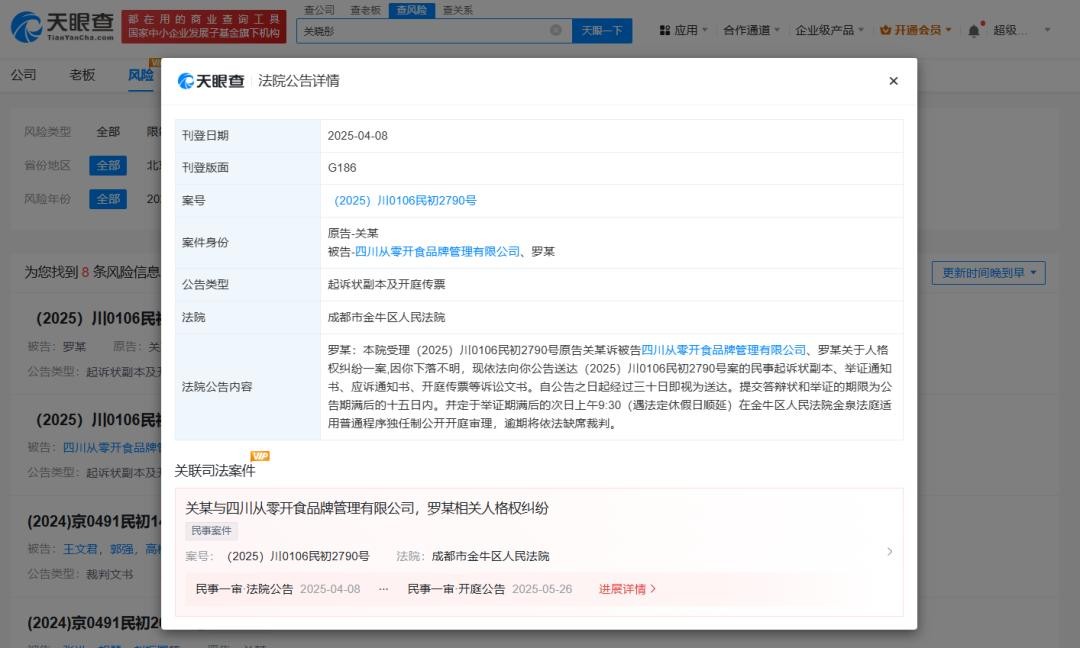Open case number link (2025)川0106民初2790号
Screen dimensions: 1080x648
click(404, 201)
